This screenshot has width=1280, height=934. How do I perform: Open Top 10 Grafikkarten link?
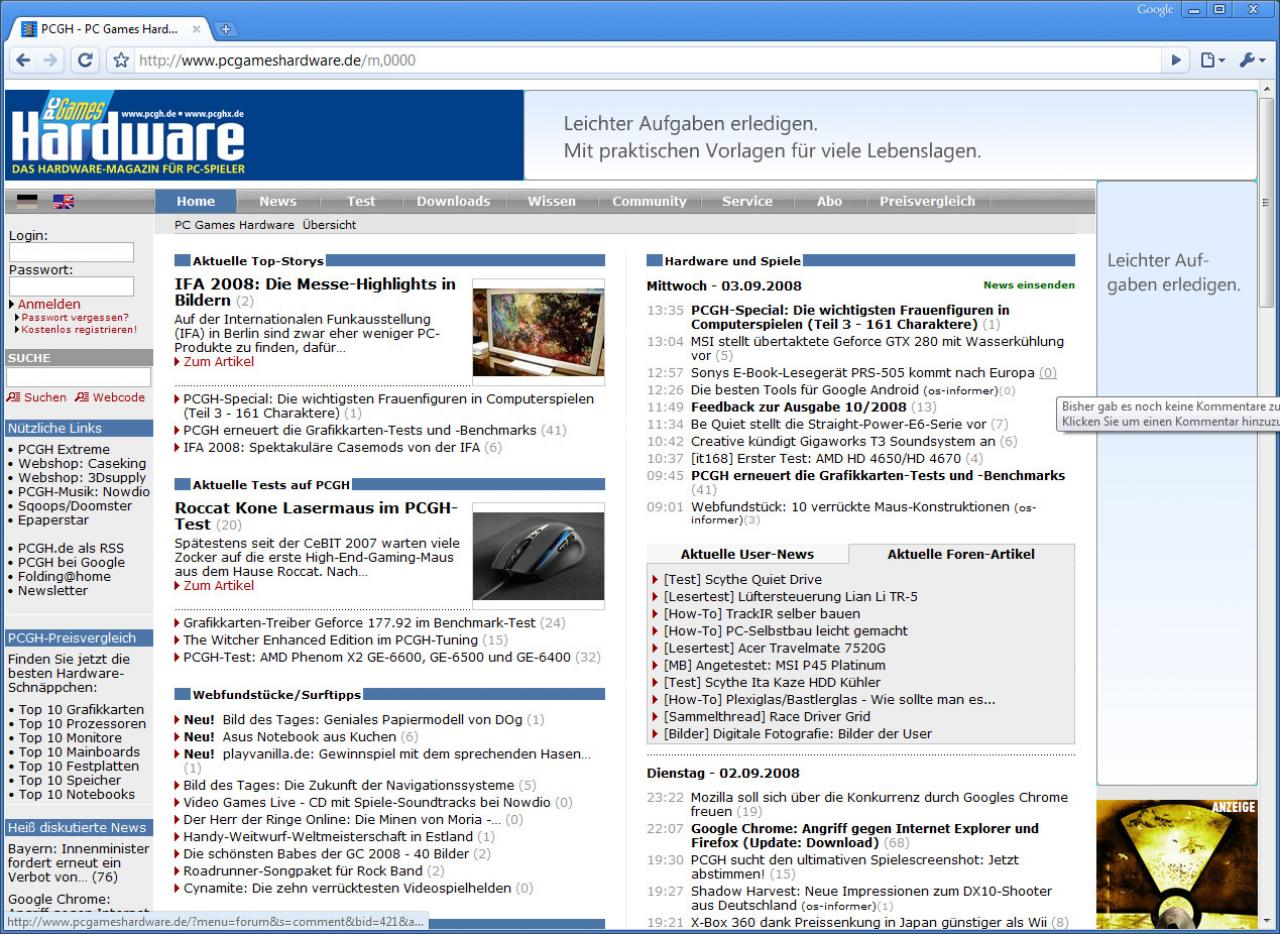pyautogui.click(x=81, y=709)
